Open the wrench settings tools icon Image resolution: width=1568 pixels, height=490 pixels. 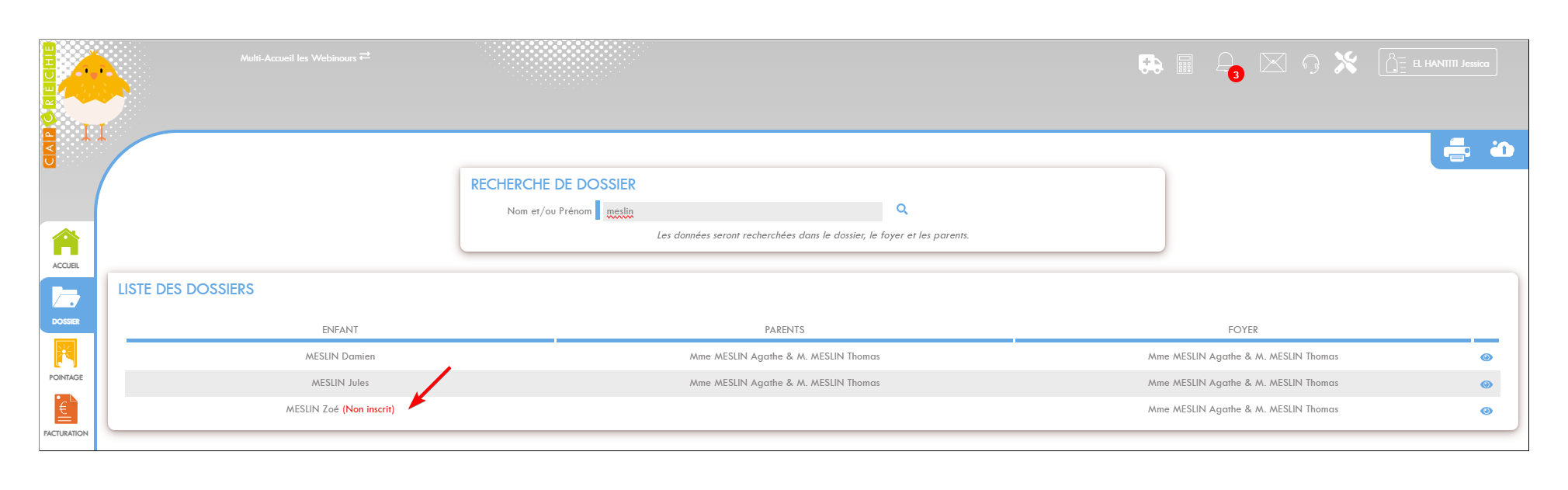tap(1345, 63)
